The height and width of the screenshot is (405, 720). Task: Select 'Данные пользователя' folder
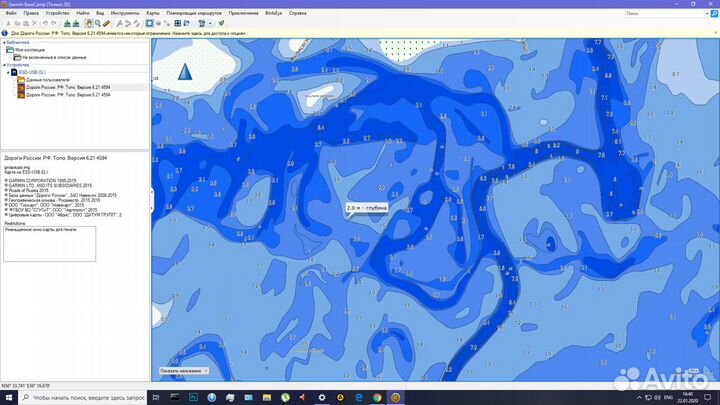[x=48, y=80]
